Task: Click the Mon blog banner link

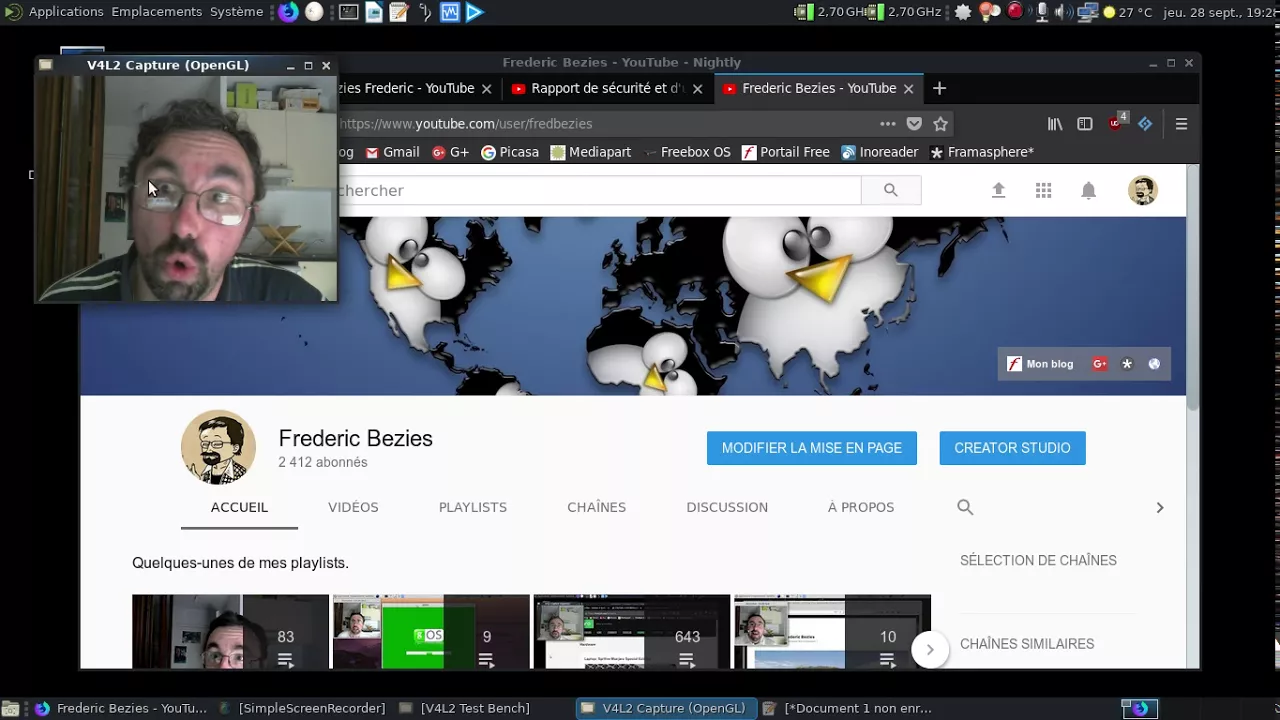Action: click(x=1040, y=364)
